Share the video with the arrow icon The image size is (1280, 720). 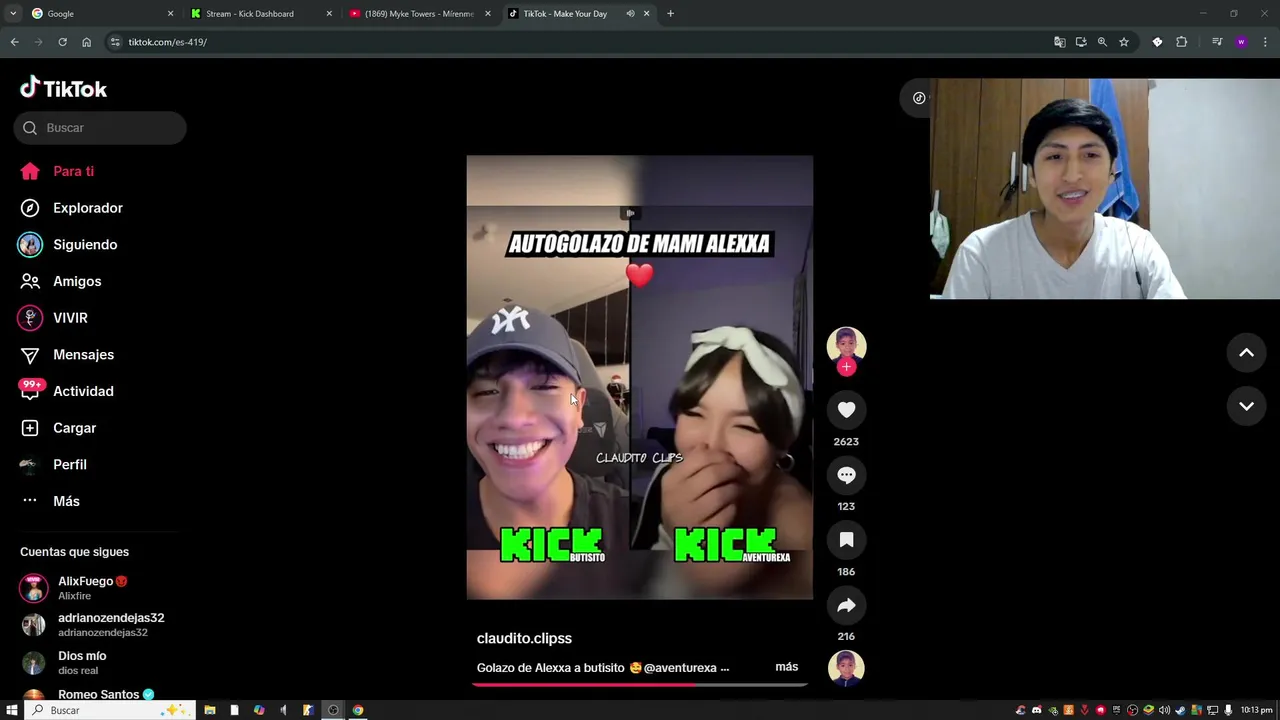tap(846, 605)
